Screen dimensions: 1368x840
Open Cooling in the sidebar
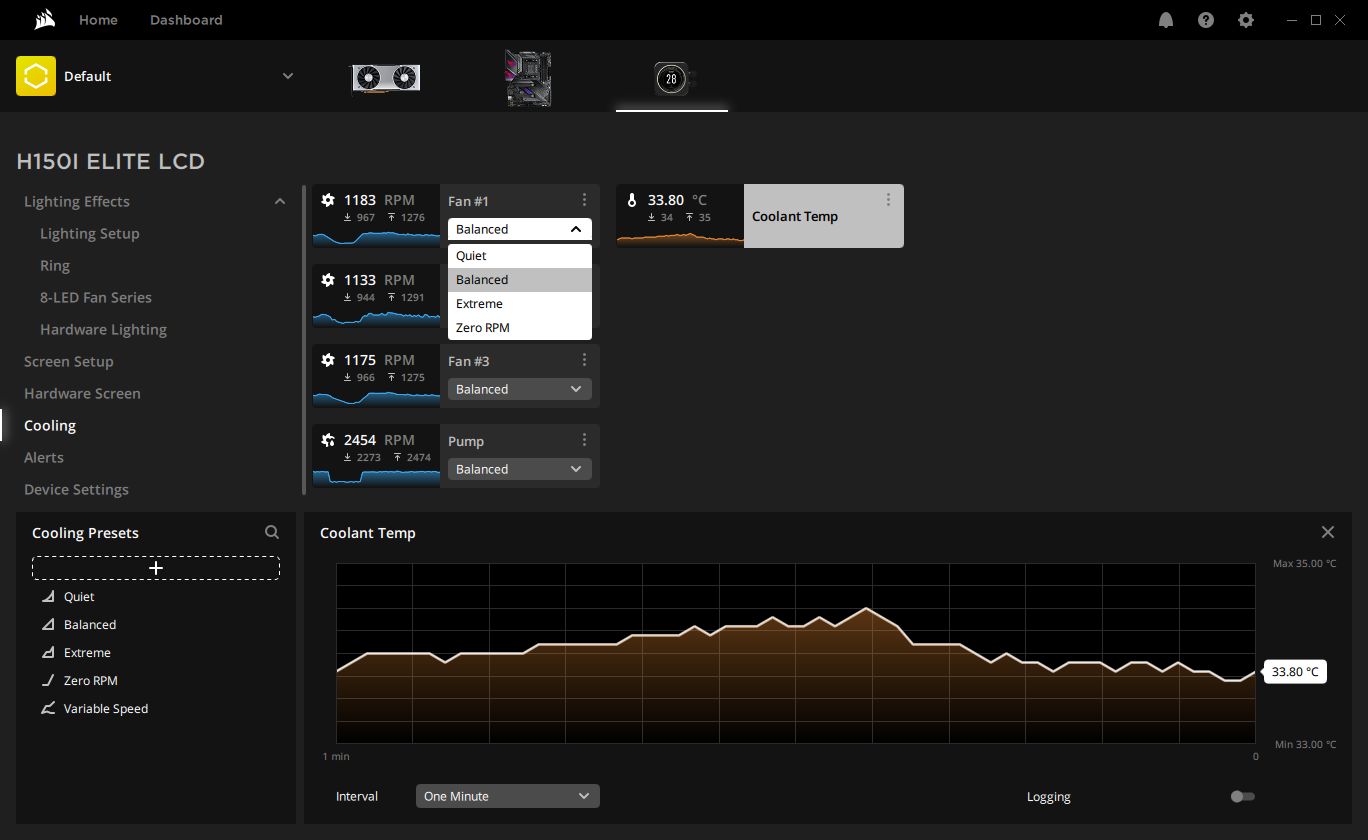click(x=50, y=425)
